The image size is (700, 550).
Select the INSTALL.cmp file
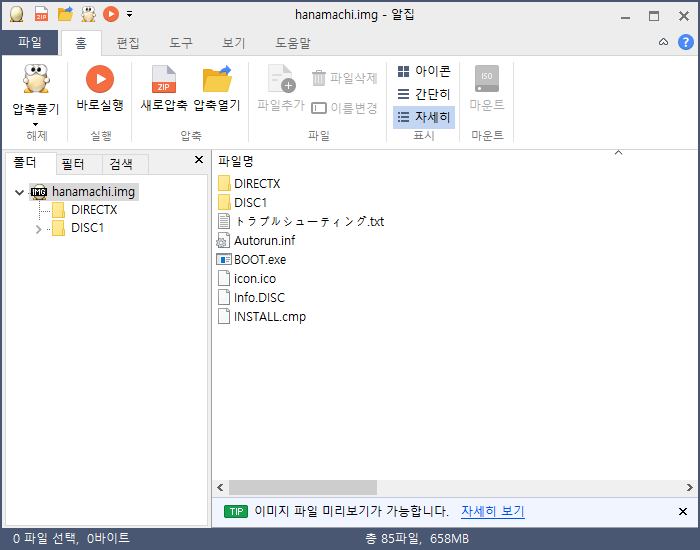tap(262, 317)
